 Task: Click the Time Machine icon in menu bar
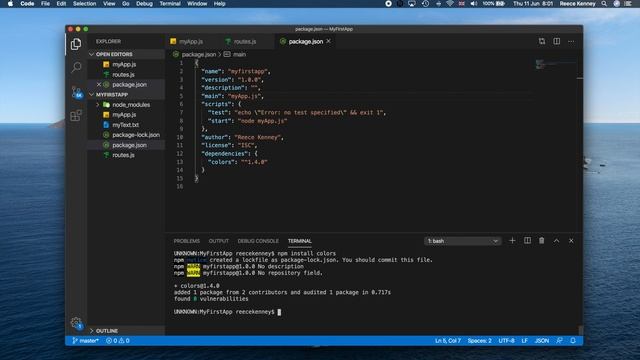click(x=425, y=4)
